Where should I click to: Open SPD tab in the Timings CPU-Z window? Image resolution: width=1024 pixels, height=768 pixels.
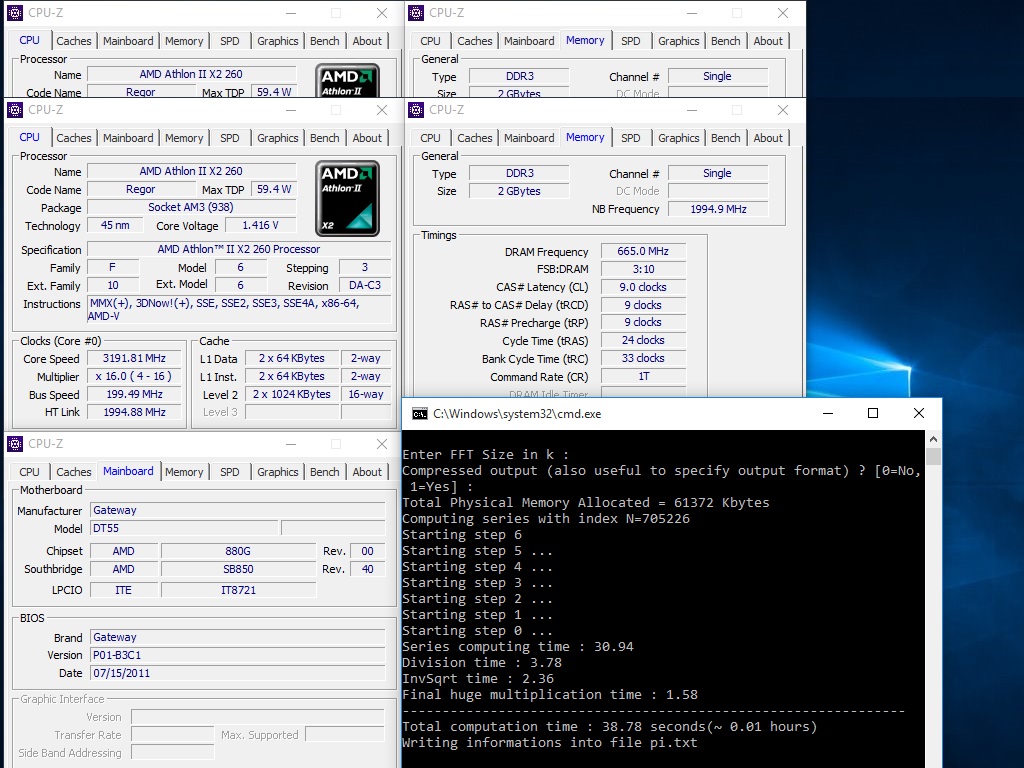(x=631, y=138)
